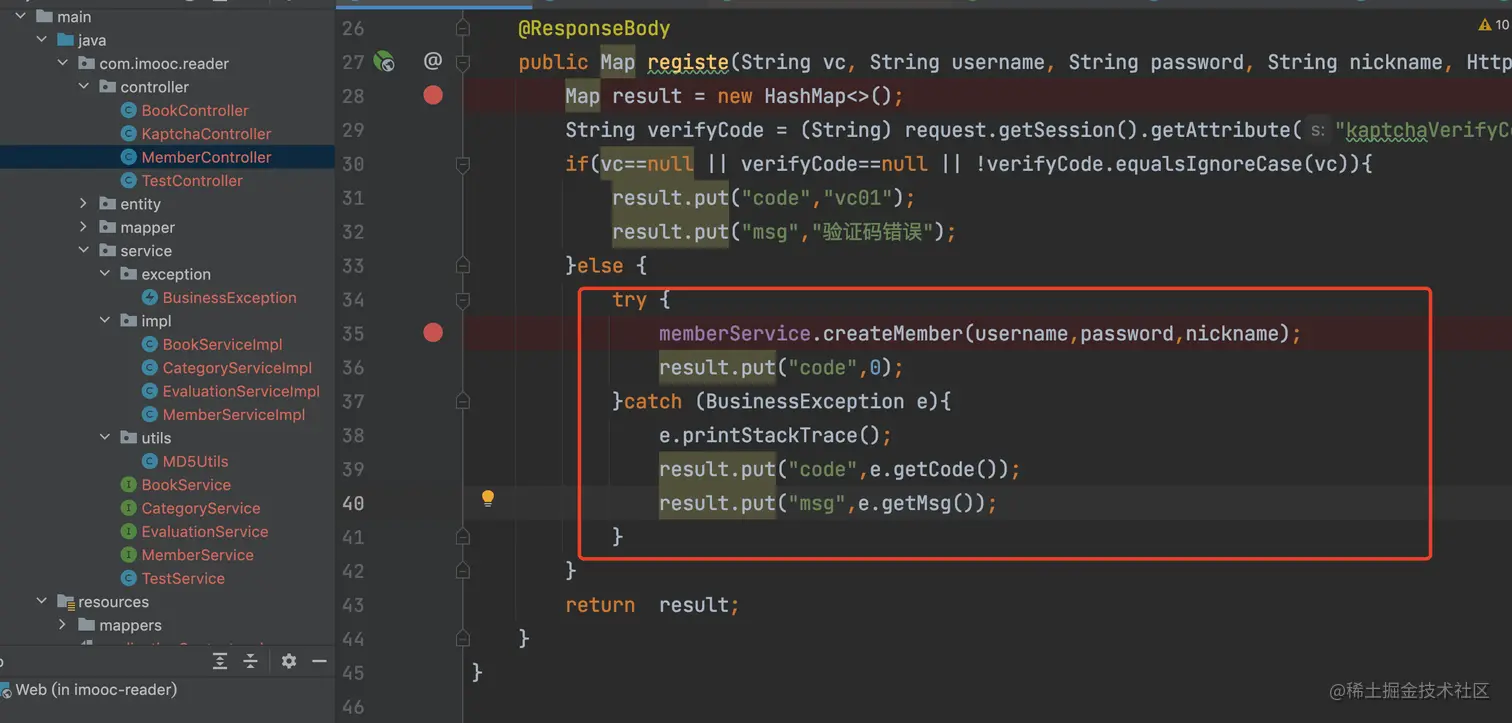Click the getMsg call on line 40
This screenshot has height=723, width=1512.
pos(922,503)
